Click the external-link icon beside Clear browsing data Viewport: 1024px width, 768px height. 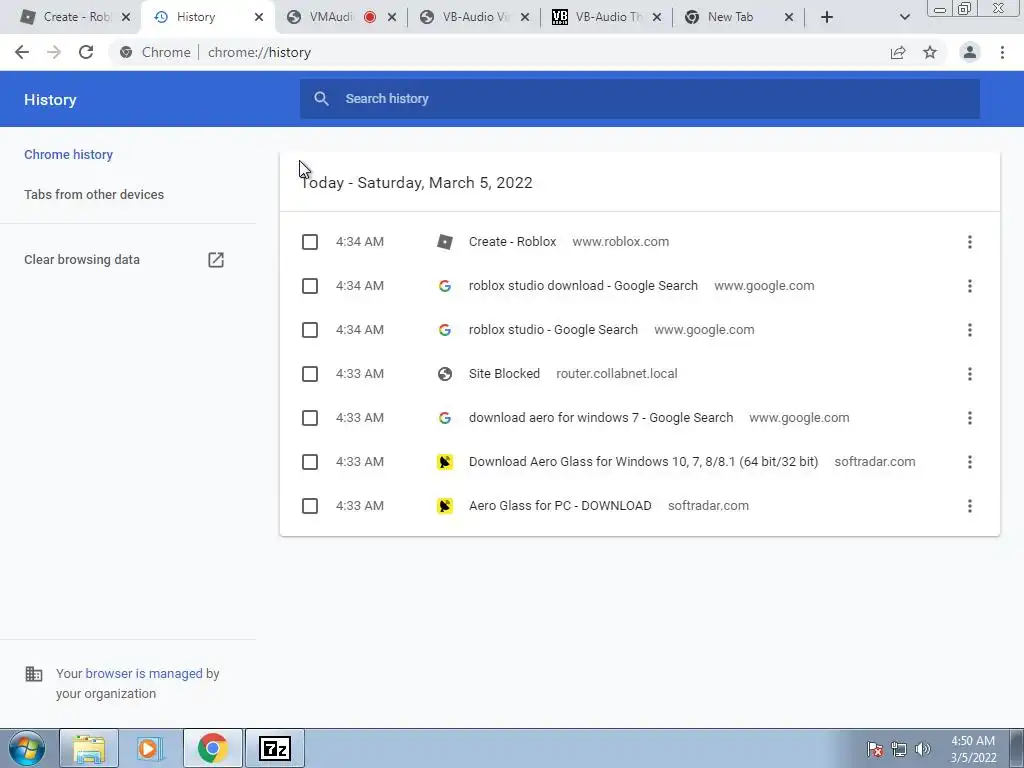pos(216,260)
